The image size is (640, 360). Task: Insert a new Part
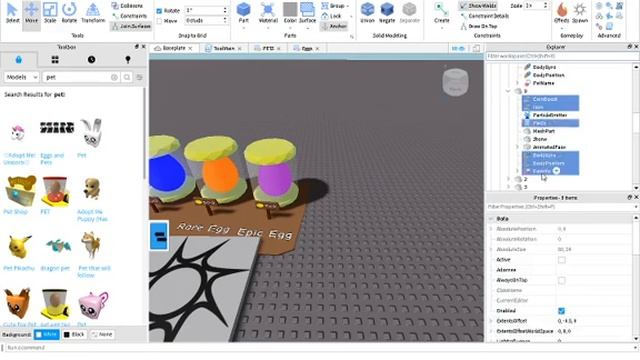(x=244, y=13)
